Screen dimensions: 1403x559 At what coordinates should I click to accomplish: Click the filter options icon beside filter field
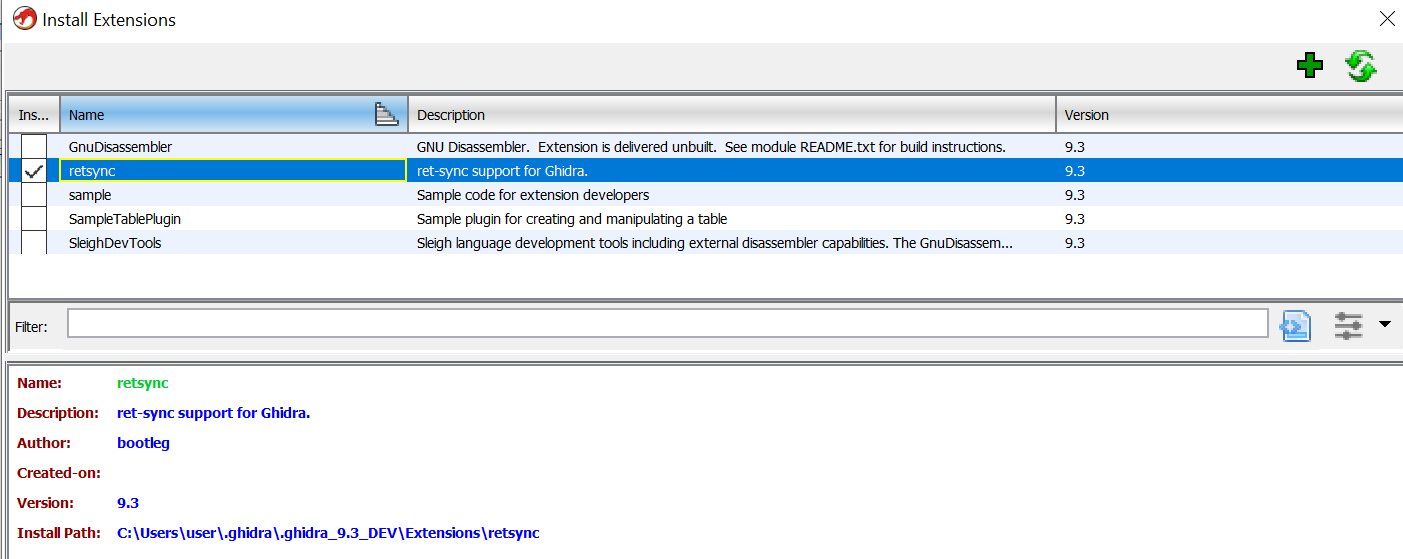[x=1296, y=324]
